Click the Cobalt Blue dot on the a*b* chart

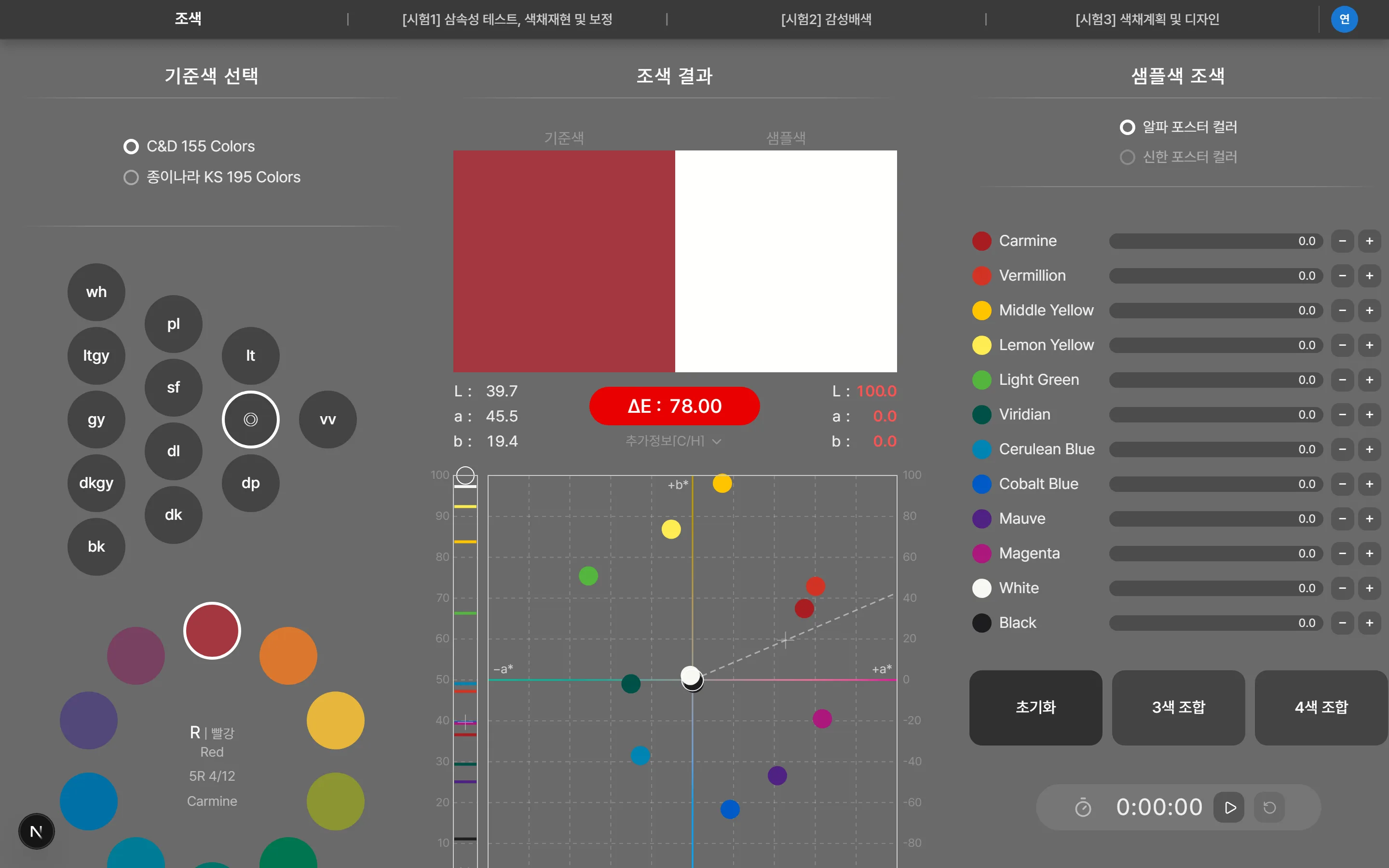pos(730,810)
